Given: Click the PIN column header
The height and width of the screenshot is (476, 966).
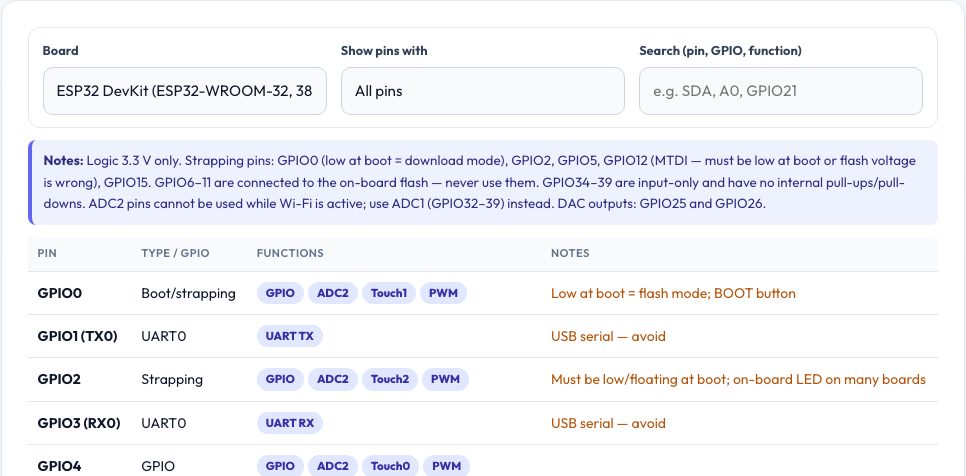Looking at the screenshot, I should 47,253.
